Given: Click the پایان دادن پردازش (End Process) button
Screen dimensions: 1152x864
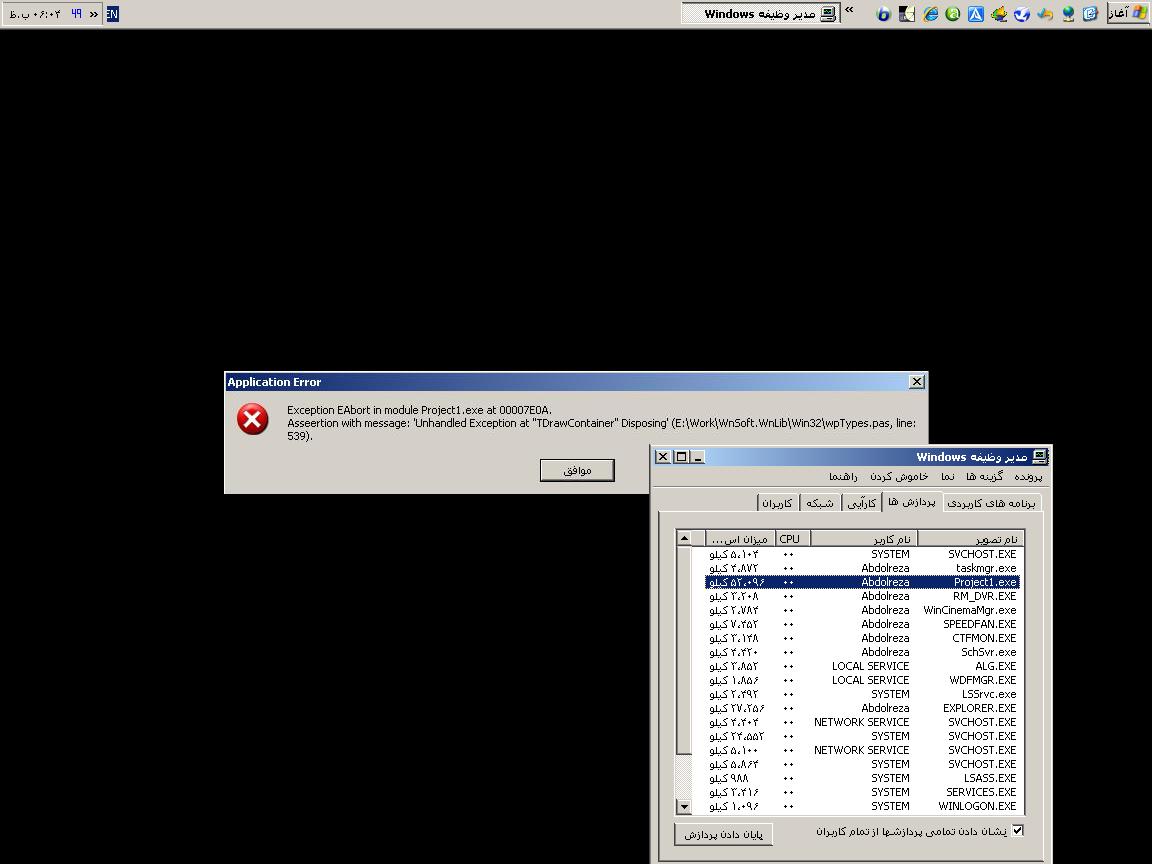Looking at the screenshot, I should (723, 834).
